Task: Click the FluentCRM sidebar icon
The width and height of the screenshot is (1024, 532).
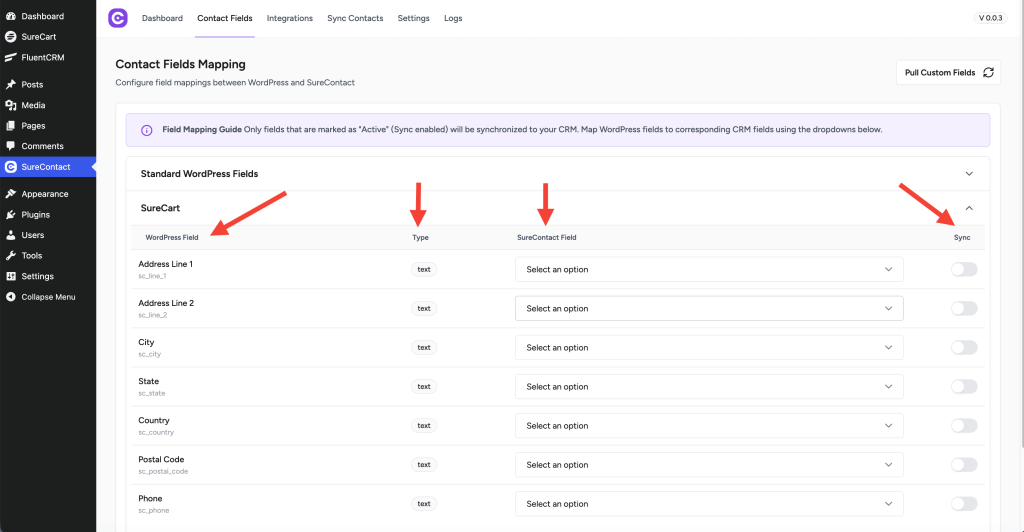Action: click(x=10, y=57)
